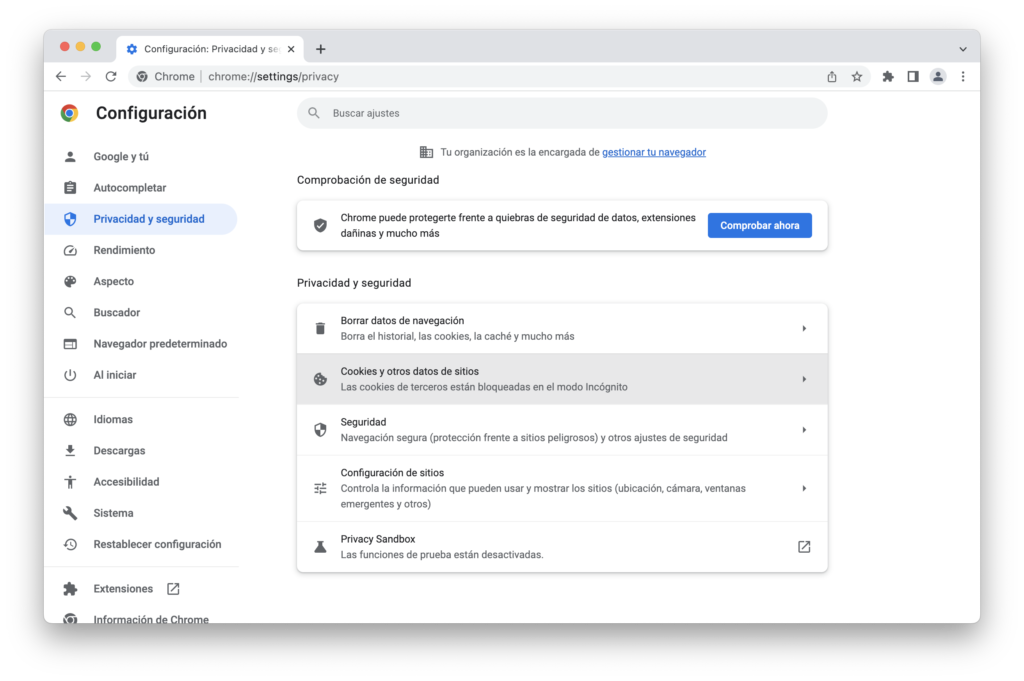Open Privacy Sandbox external link icon

pos(804,547)
